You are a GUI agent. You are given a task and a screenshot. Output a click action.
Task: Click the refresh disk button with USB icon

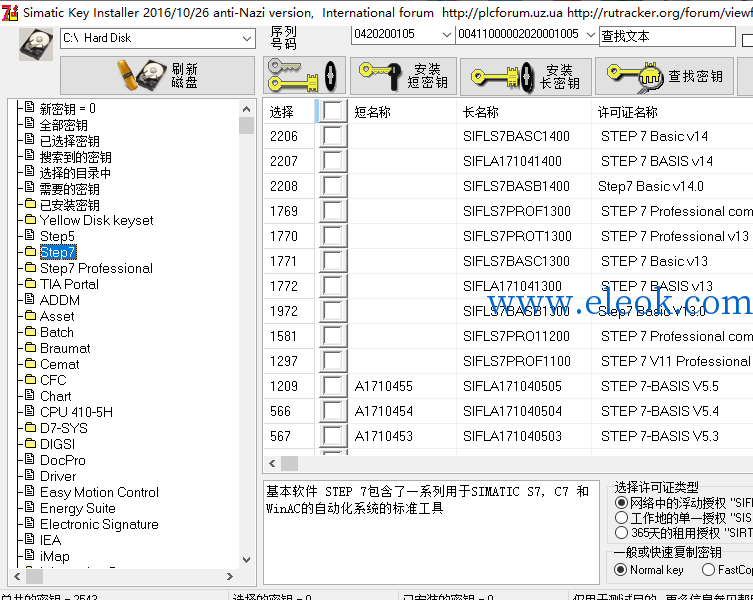(158, 75)
